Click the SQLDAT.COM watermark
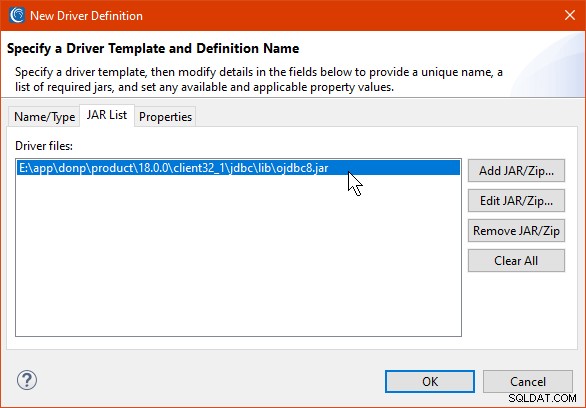This screenshot has width=586, height=408. [542, 398]
